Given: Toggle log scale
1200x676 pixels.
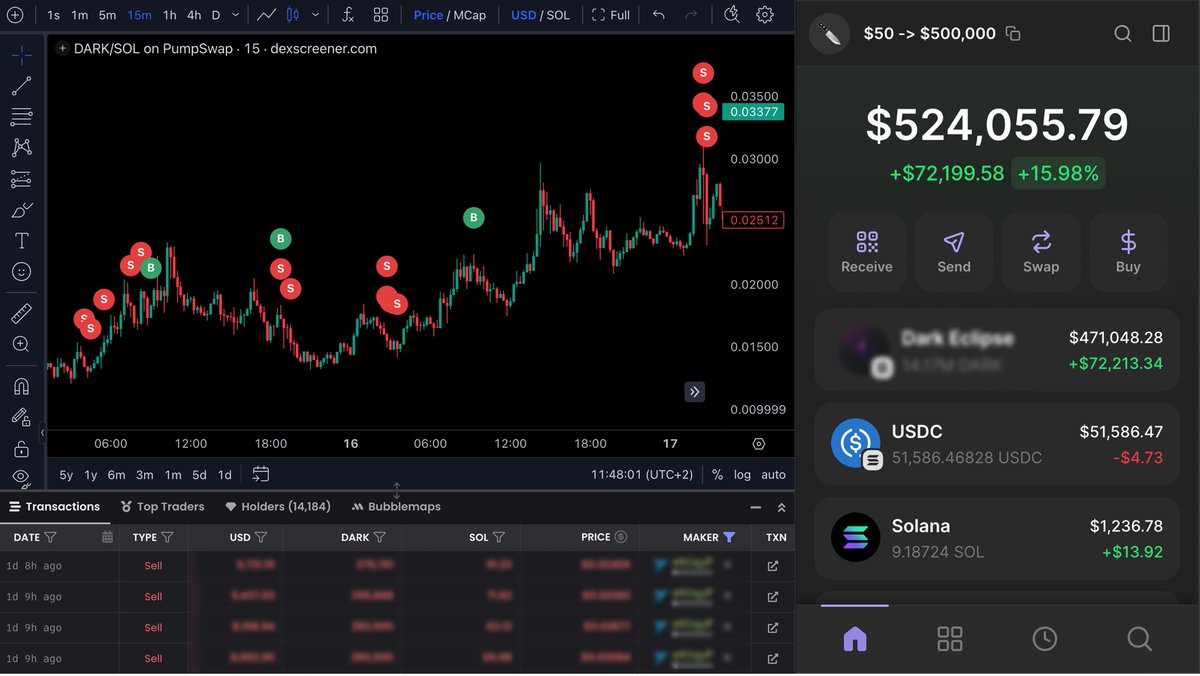Looking at the screenshot, I should point(742,474).
